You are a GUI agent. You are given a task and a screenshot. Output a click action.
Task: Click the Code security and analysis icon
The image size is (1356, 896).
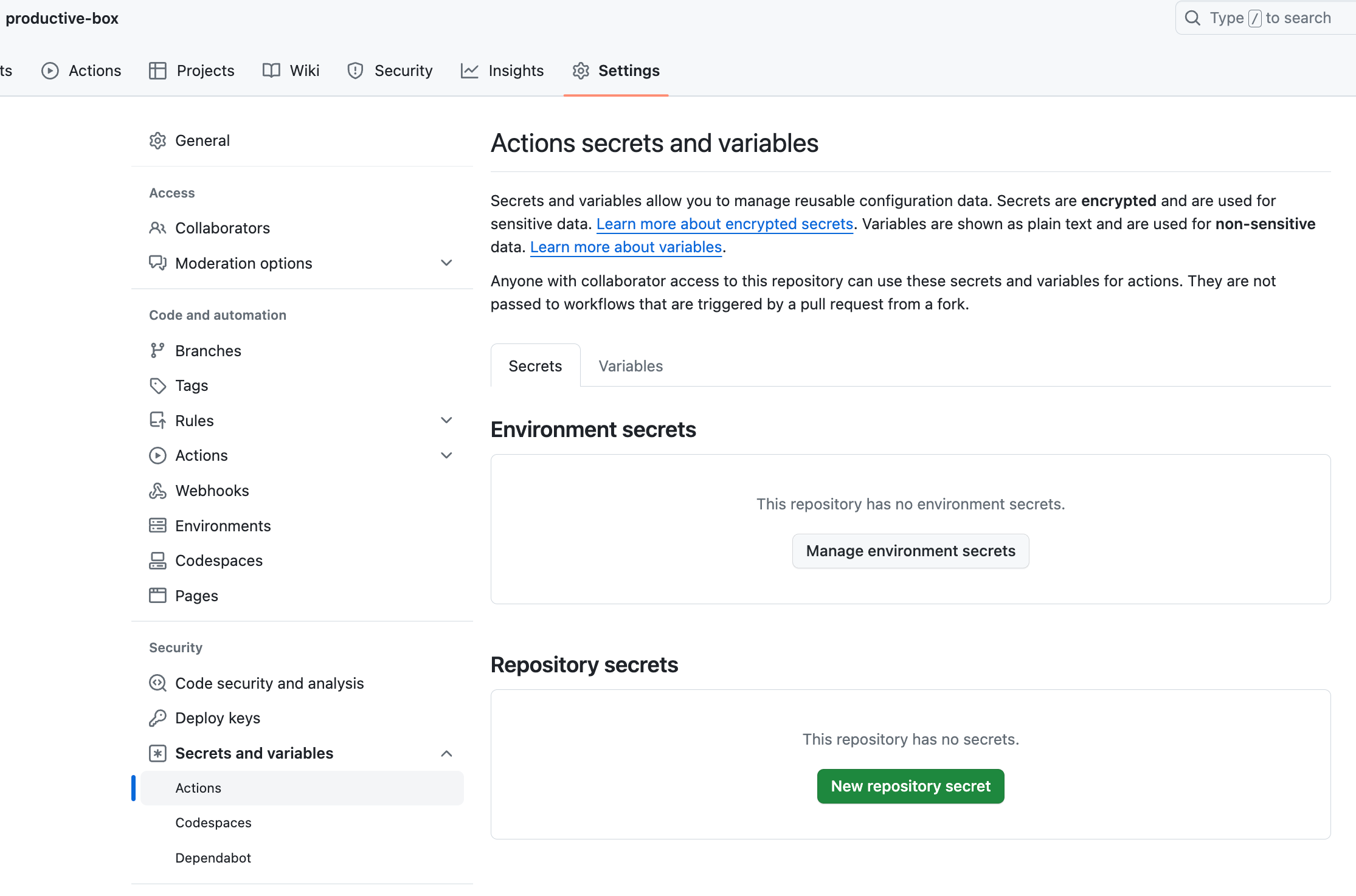pos(157,683)
